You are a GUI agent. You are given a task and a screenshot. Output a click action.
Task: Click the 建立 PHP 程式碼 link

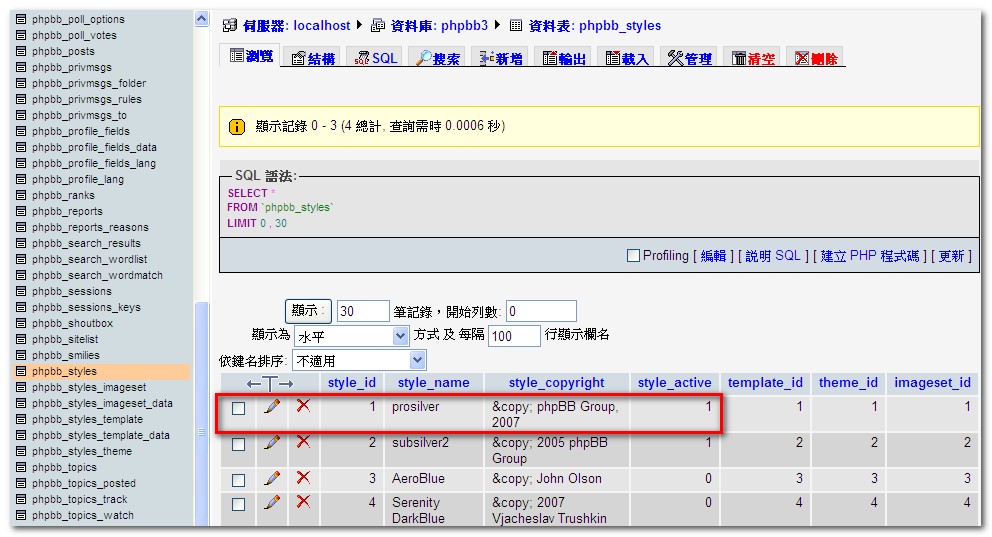(870, 256)
